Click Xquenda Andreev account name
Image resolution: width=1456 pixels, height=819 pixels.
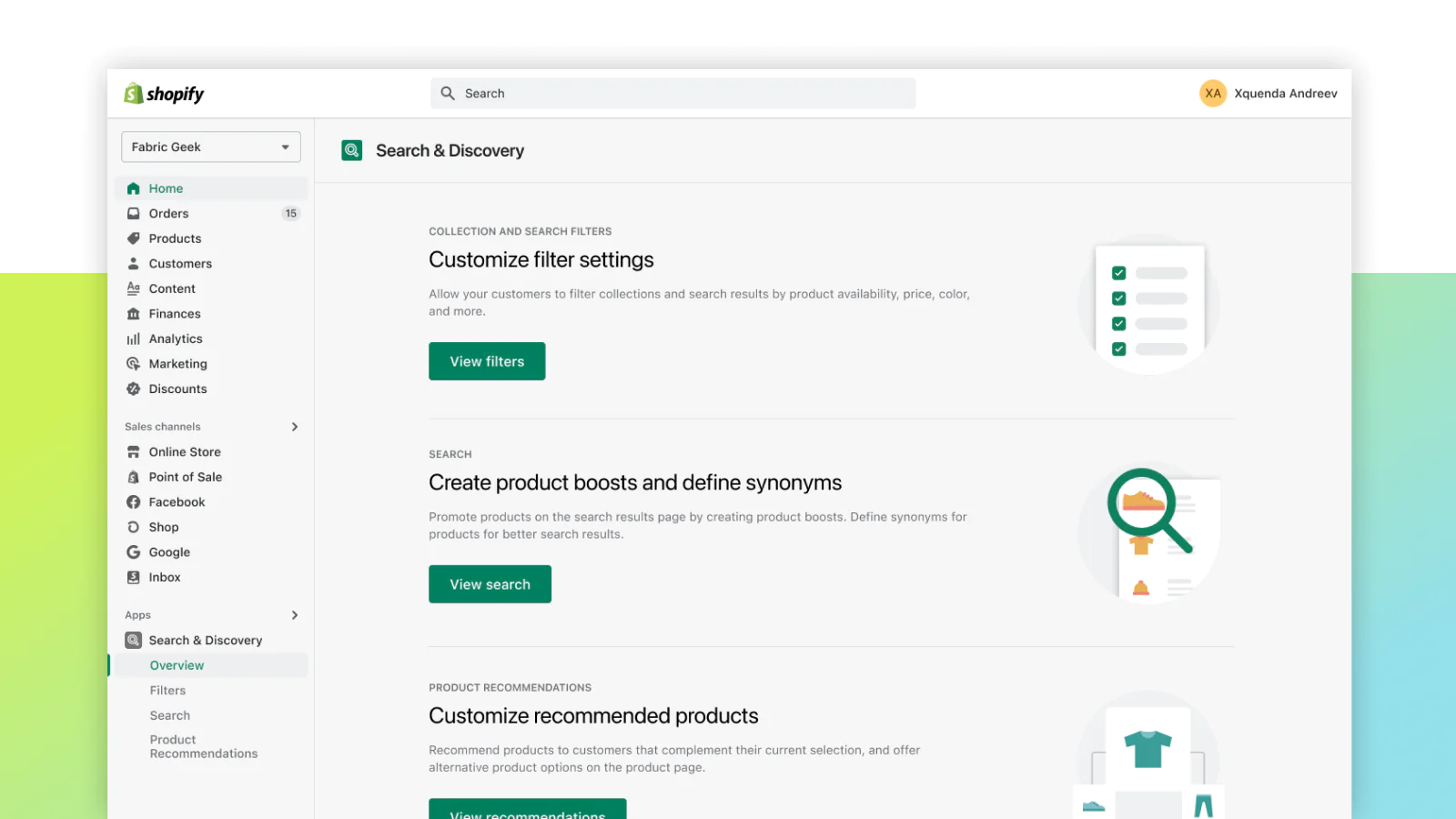pos(1285,93)
